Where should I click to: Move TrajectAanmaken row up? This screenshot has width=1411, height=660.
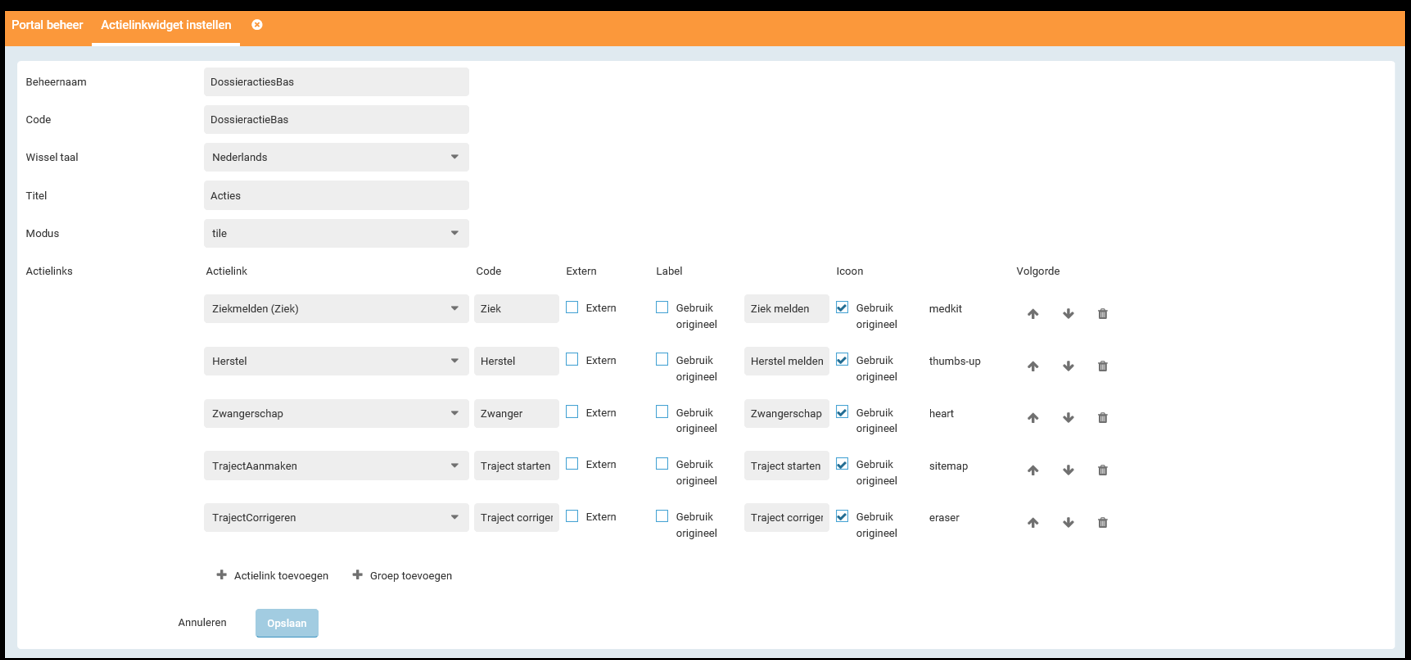(x=1033, y=470)
